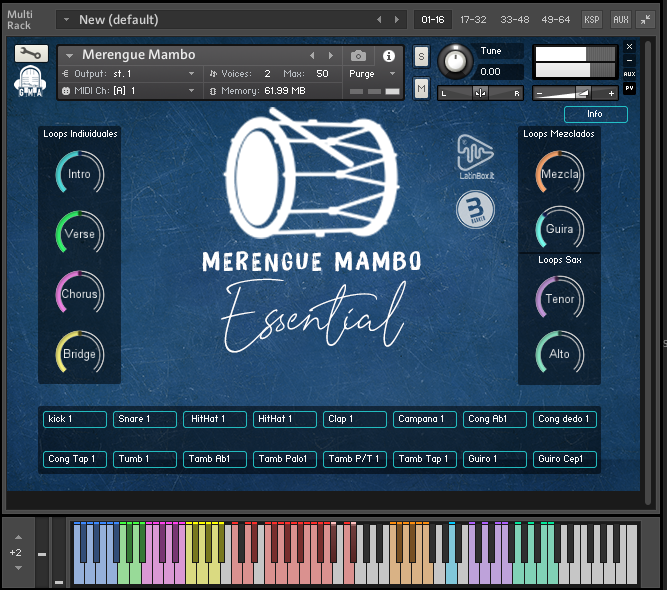This screenshot has height=590, width=667.
Task: Select the 49-64 rack page tab
Action: coord(556,20)
